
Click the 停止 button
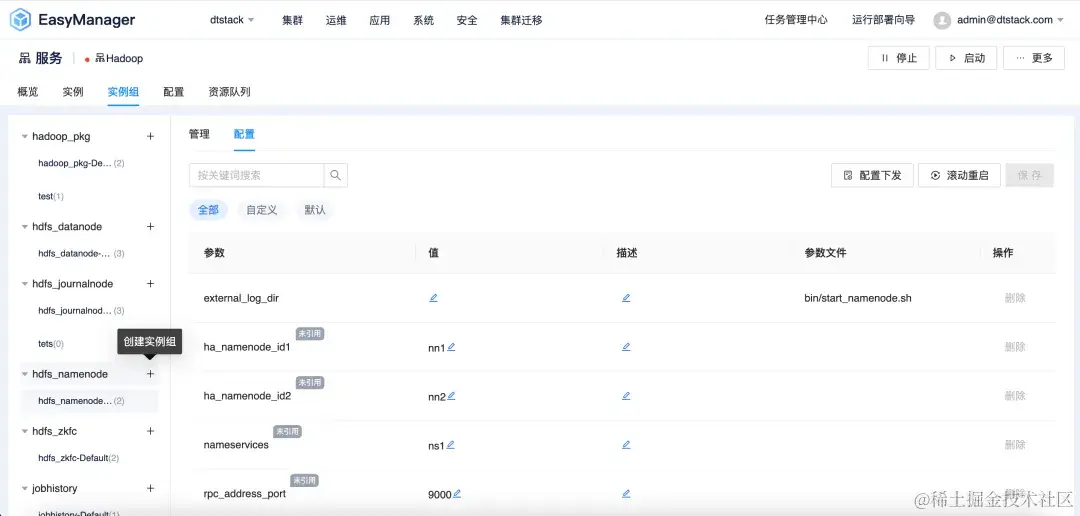pos(899,58)
